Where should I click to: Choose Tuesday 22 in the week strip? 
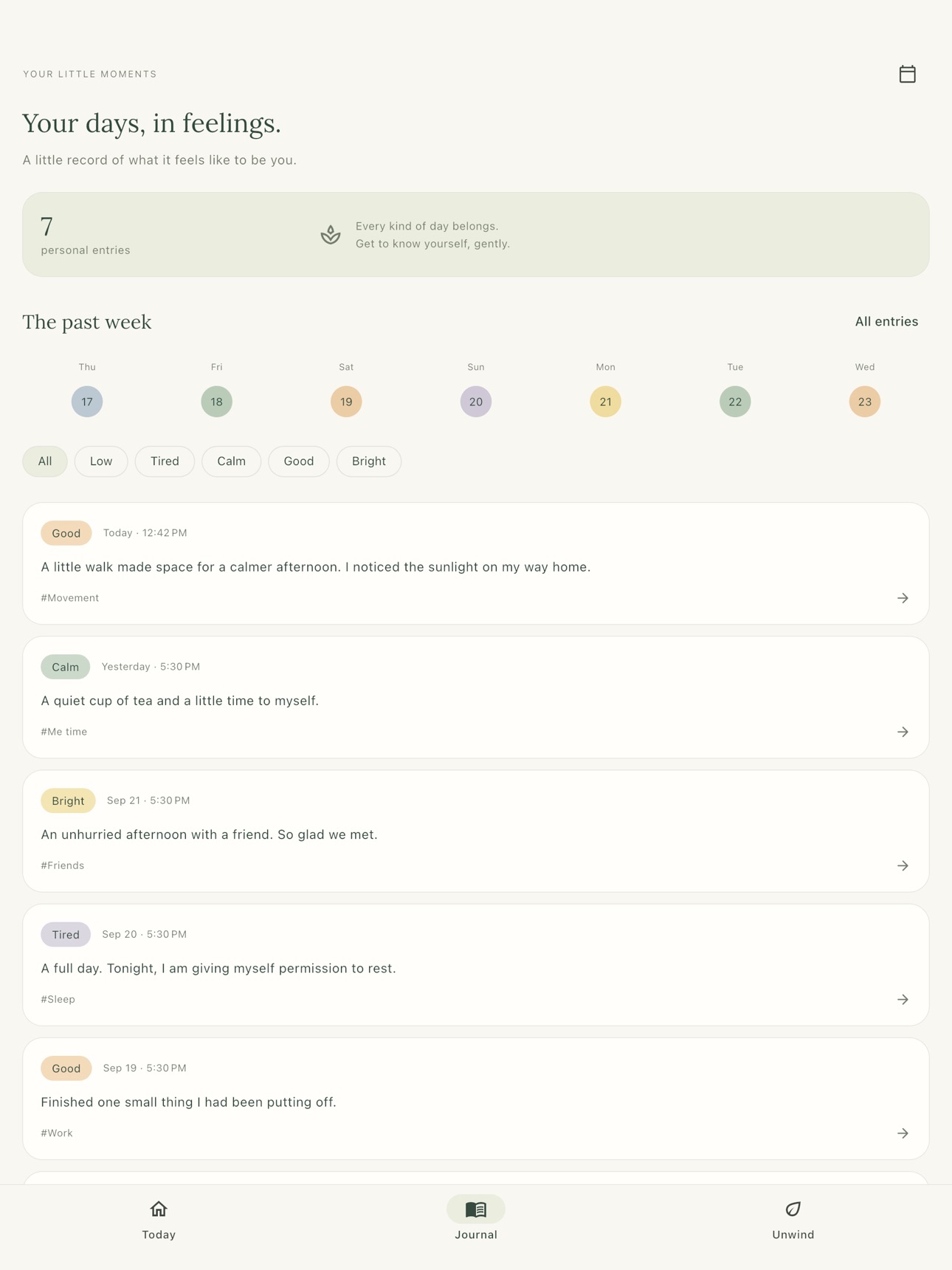pos(735,402)
